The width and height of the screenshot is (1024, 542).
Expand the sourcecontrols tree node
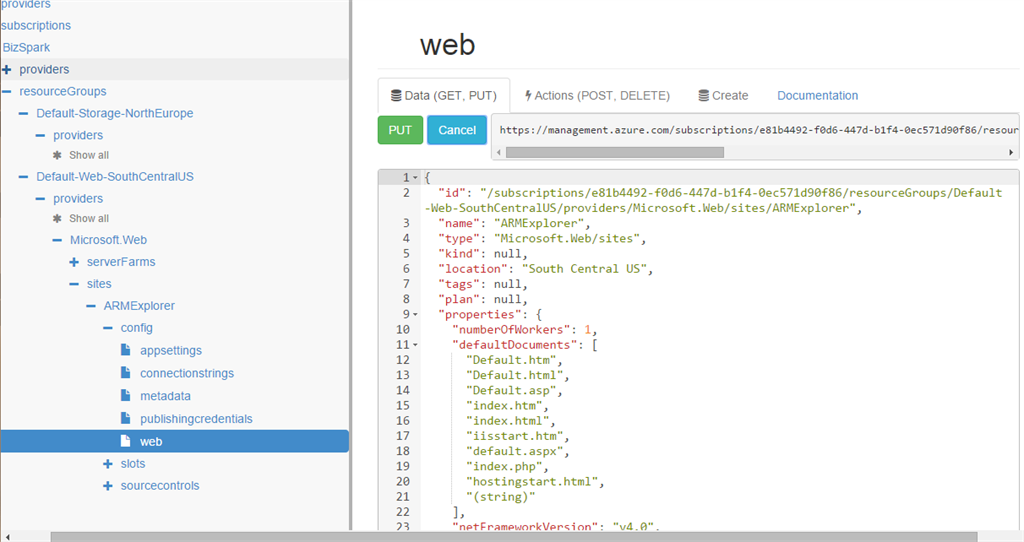(108, 486)
